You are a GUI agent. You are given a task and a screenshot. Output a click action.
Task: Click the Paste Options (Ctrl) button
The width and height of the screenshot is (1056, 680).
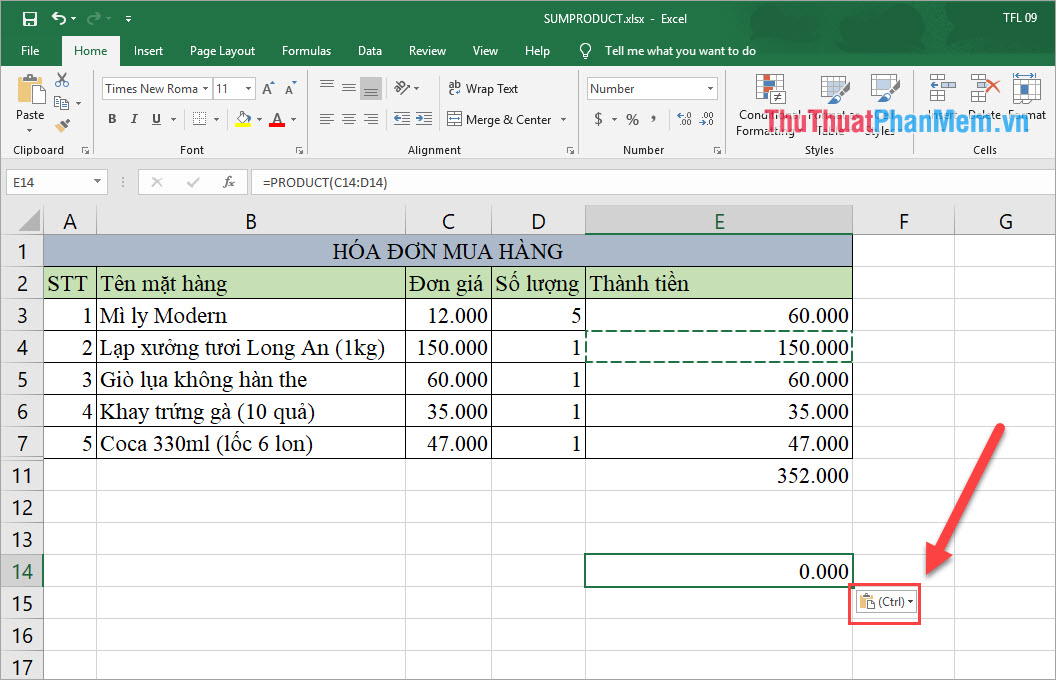click(884, 603)
